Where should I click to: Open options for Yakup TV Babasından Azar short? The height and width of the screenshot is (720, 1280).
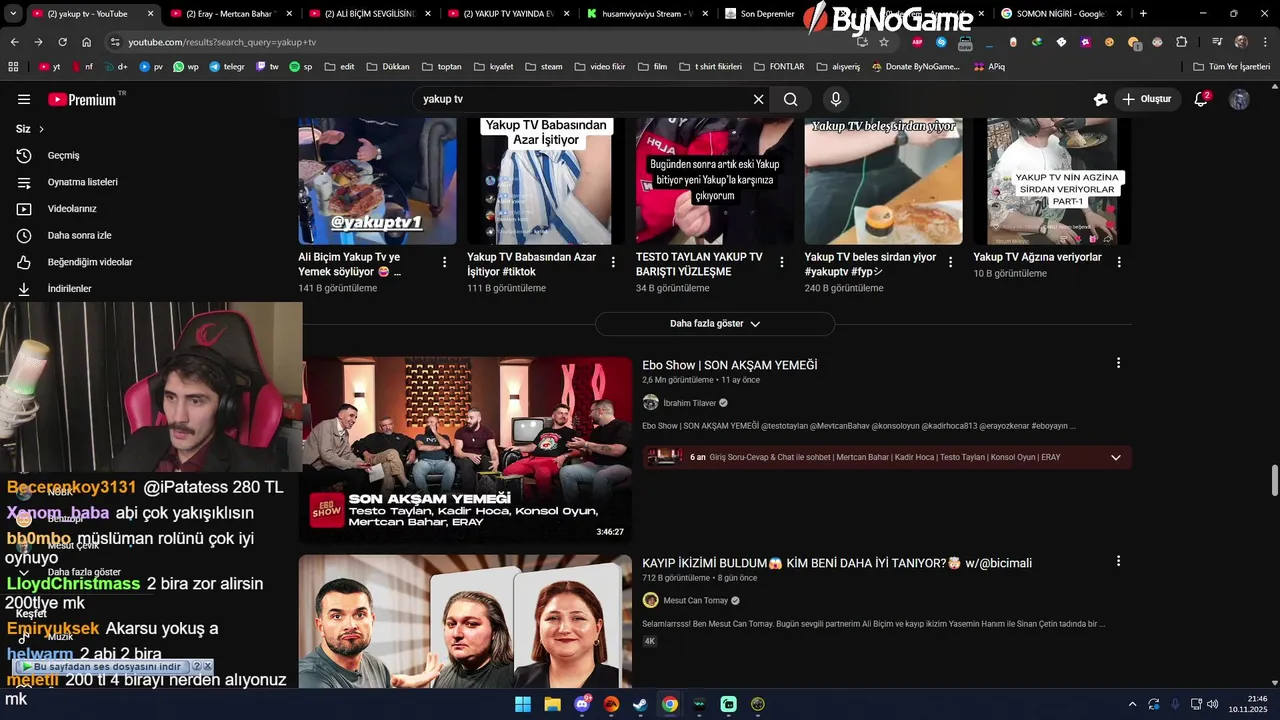pos(613,262)
